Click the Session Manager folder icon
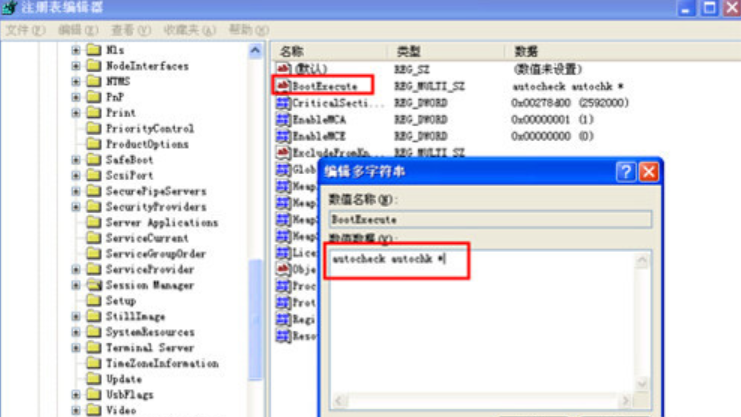Image resolution: width=741 pixels, height=417 pixels. [x=94, y=285]
